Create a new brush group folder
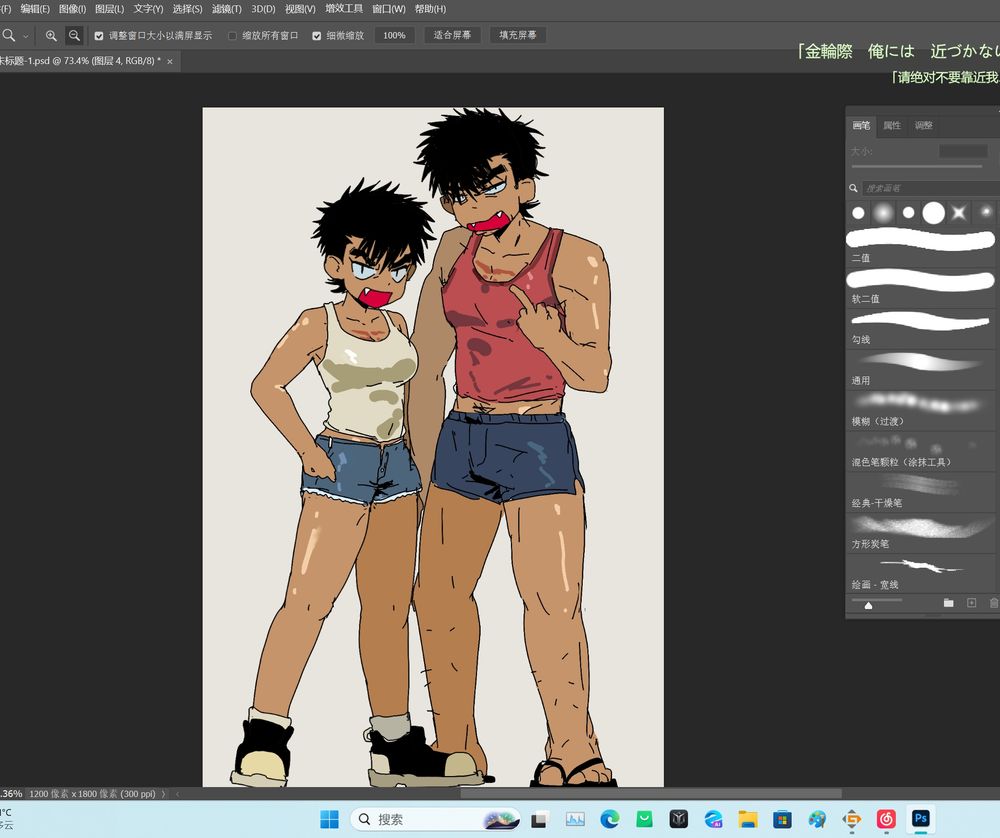The image size is (1000, 838). click(x=948, y=603)
